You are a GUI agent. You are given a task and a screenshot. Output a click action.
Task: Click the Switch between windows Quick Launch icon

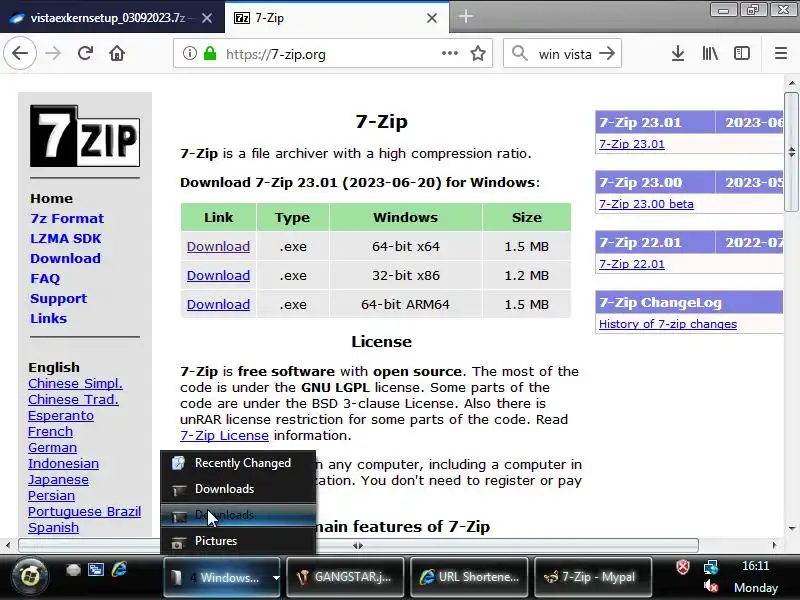click(x=96, y=569)
